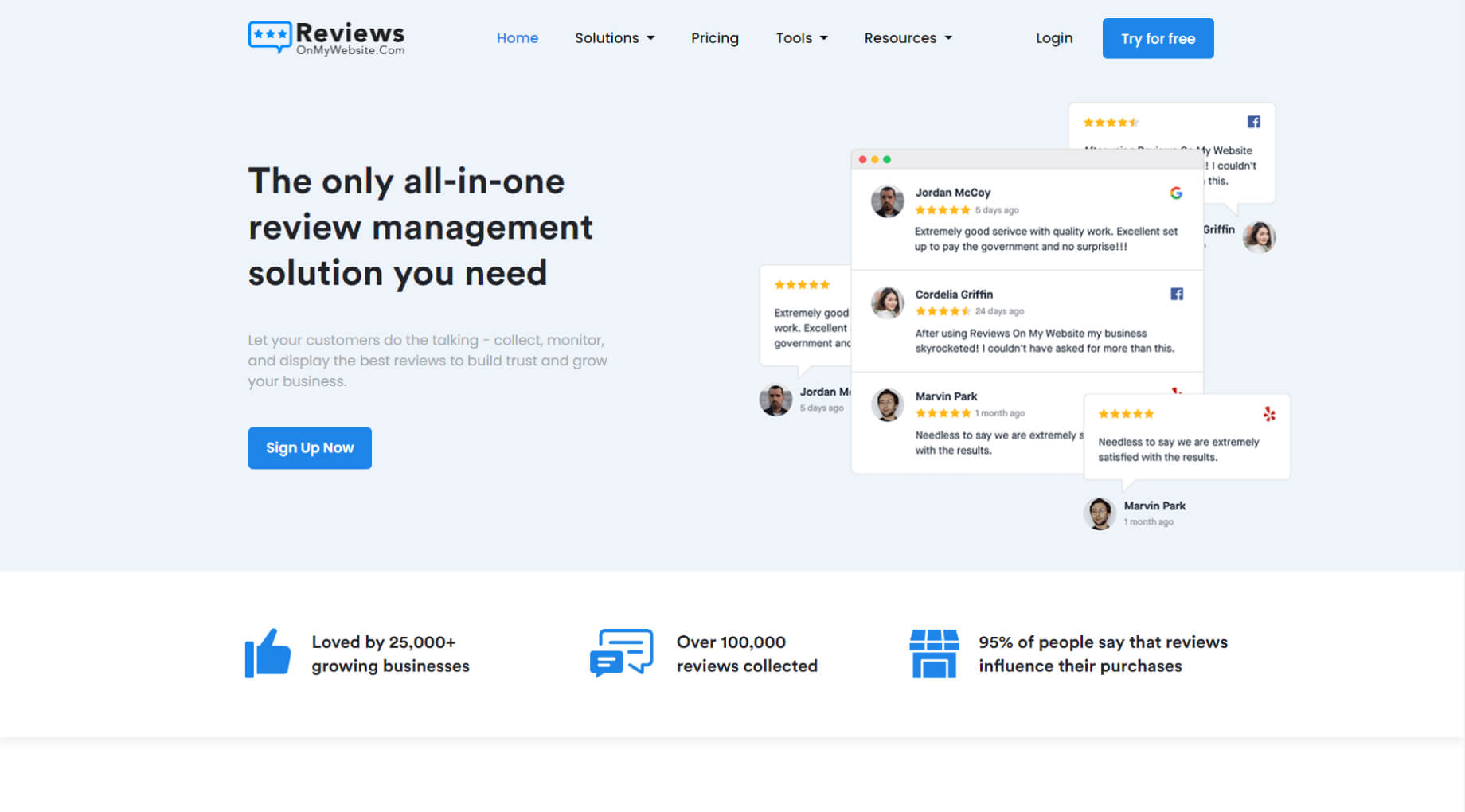Go to the Pricing page
Screen dimensions: 1465x812
click(x=715, y=38)
